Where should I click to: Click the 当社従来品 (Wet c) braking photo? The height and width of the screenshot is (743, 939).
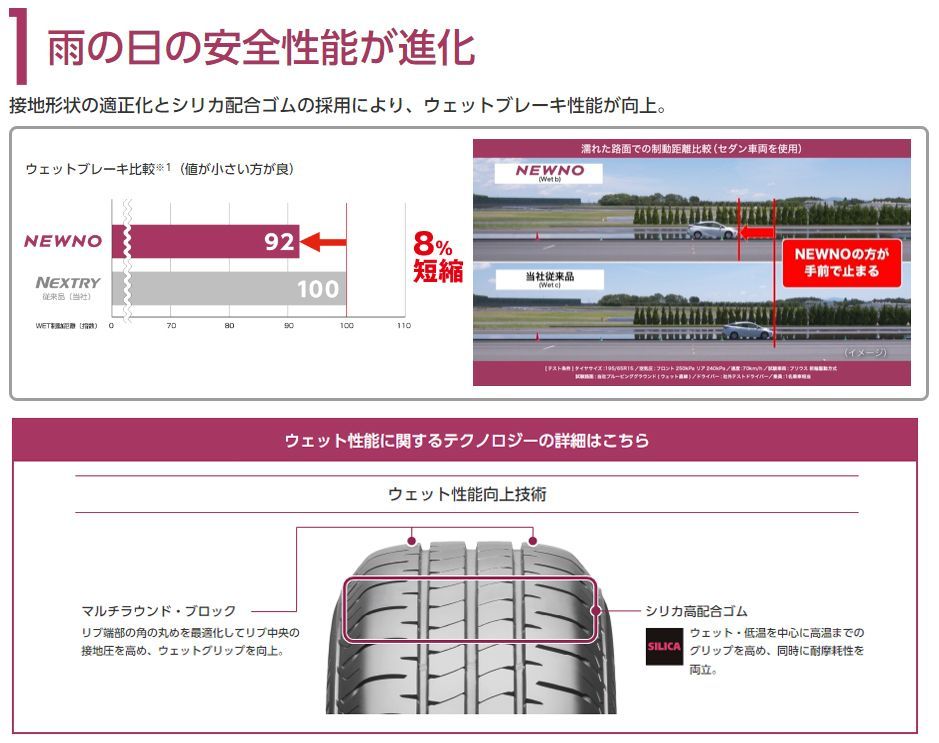pyautogui.click(x=692, y=311)
